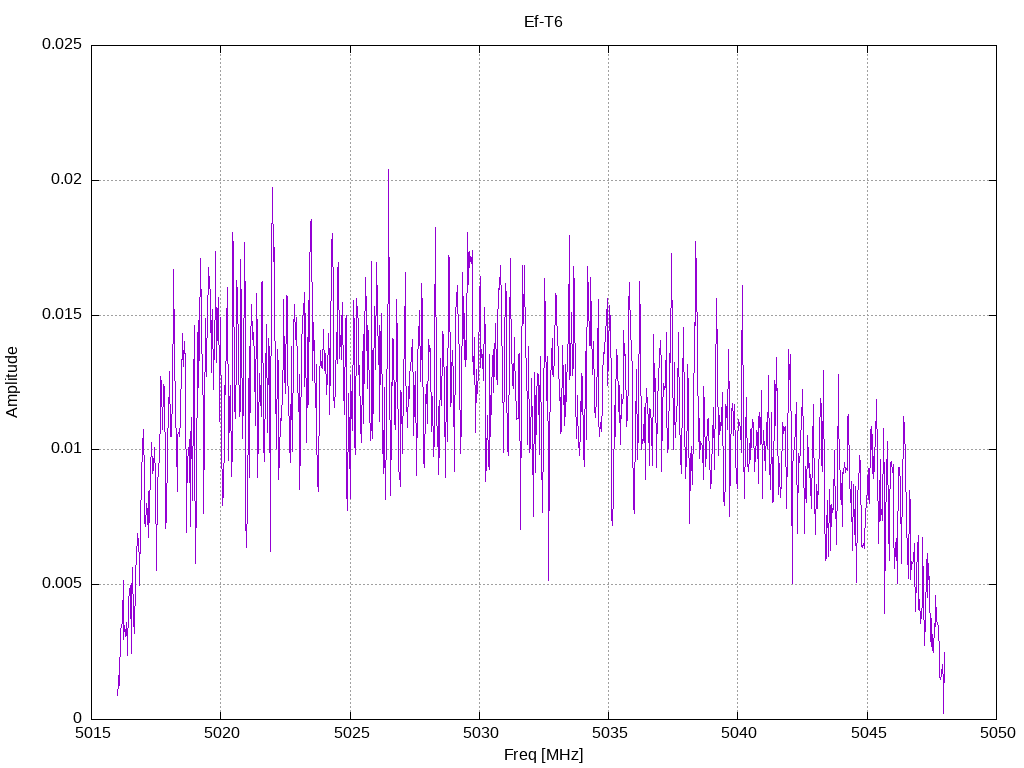Click the "Amplitude" y-axis label
Screen dimensions: 1024x768
coord(12,382)
